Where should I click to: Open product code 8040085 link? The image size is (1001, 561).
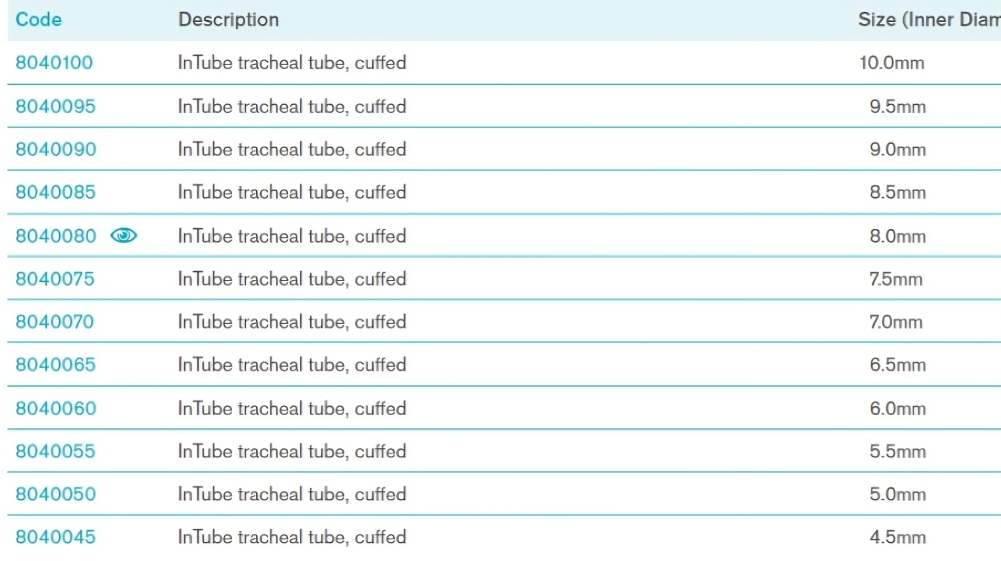pos(55,192)
